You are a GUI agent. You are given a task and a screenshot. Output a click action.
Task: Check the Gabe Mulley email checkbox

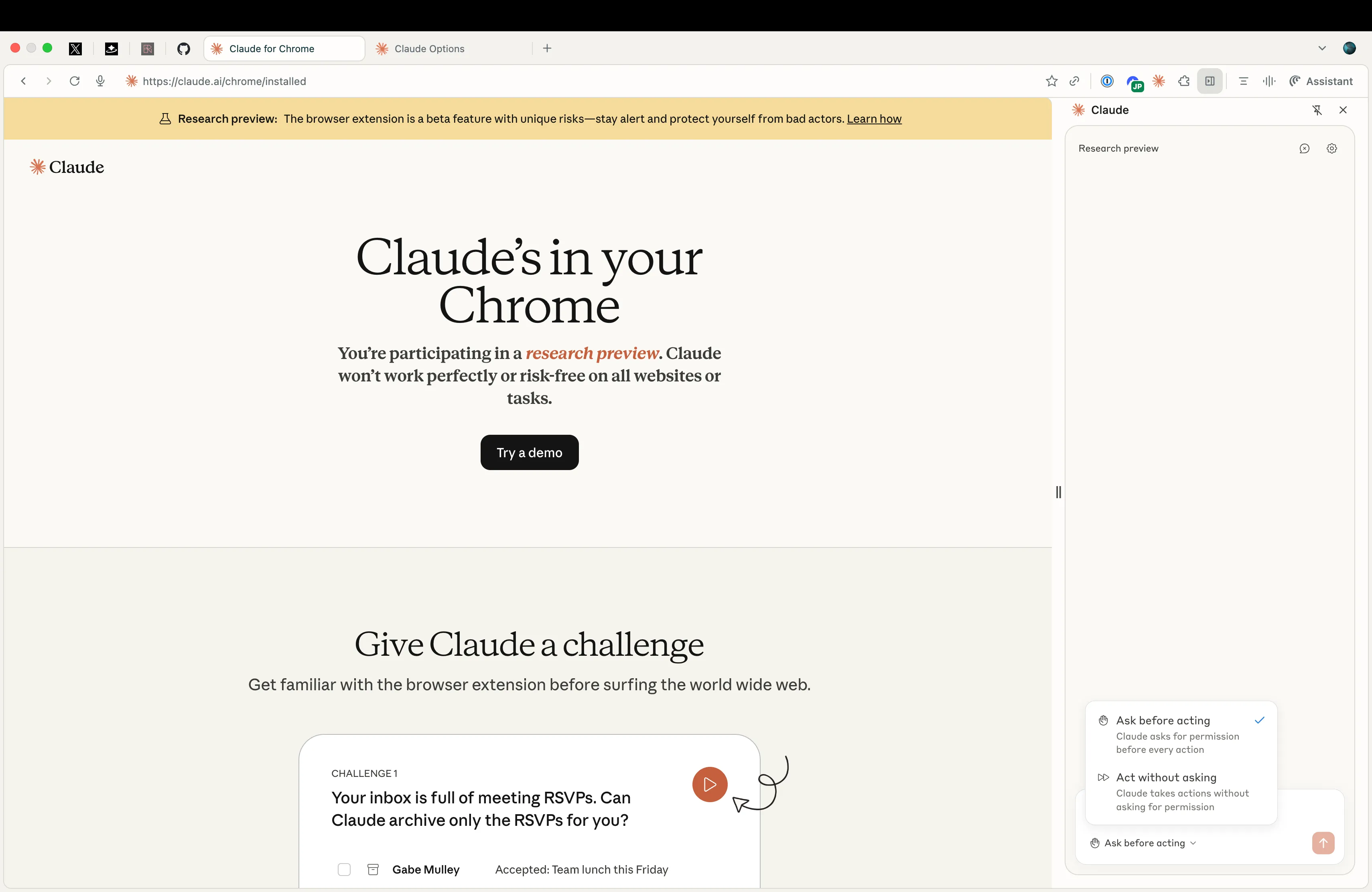tap(344, 870)
